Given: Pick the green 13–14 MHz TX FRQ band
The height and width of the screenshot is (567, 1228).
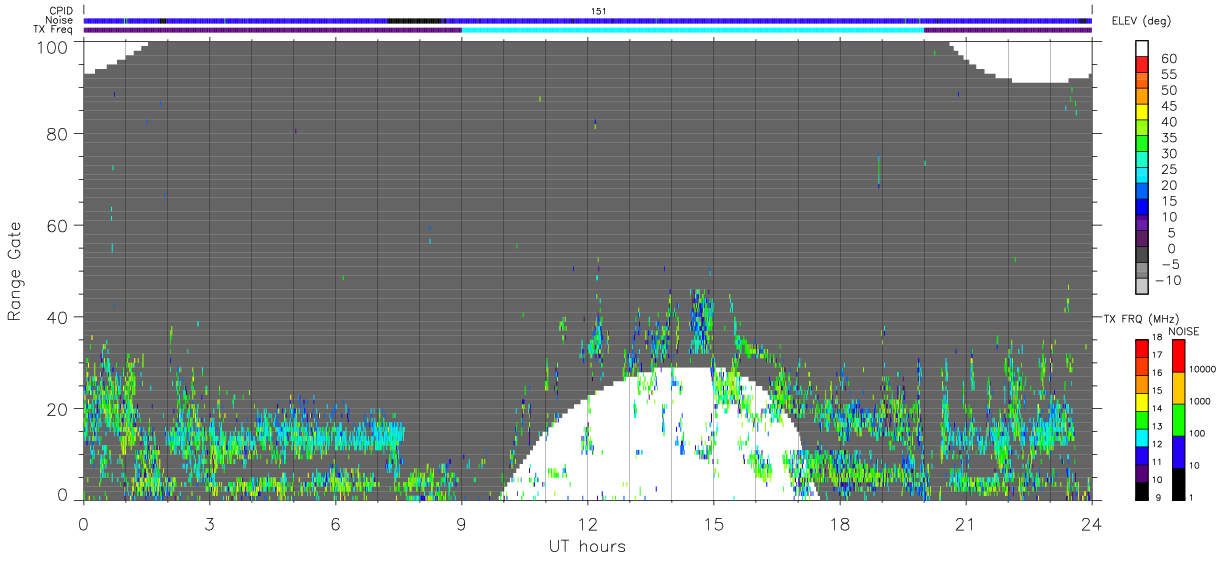Looking at the screenshot, I should point(1141,419).
